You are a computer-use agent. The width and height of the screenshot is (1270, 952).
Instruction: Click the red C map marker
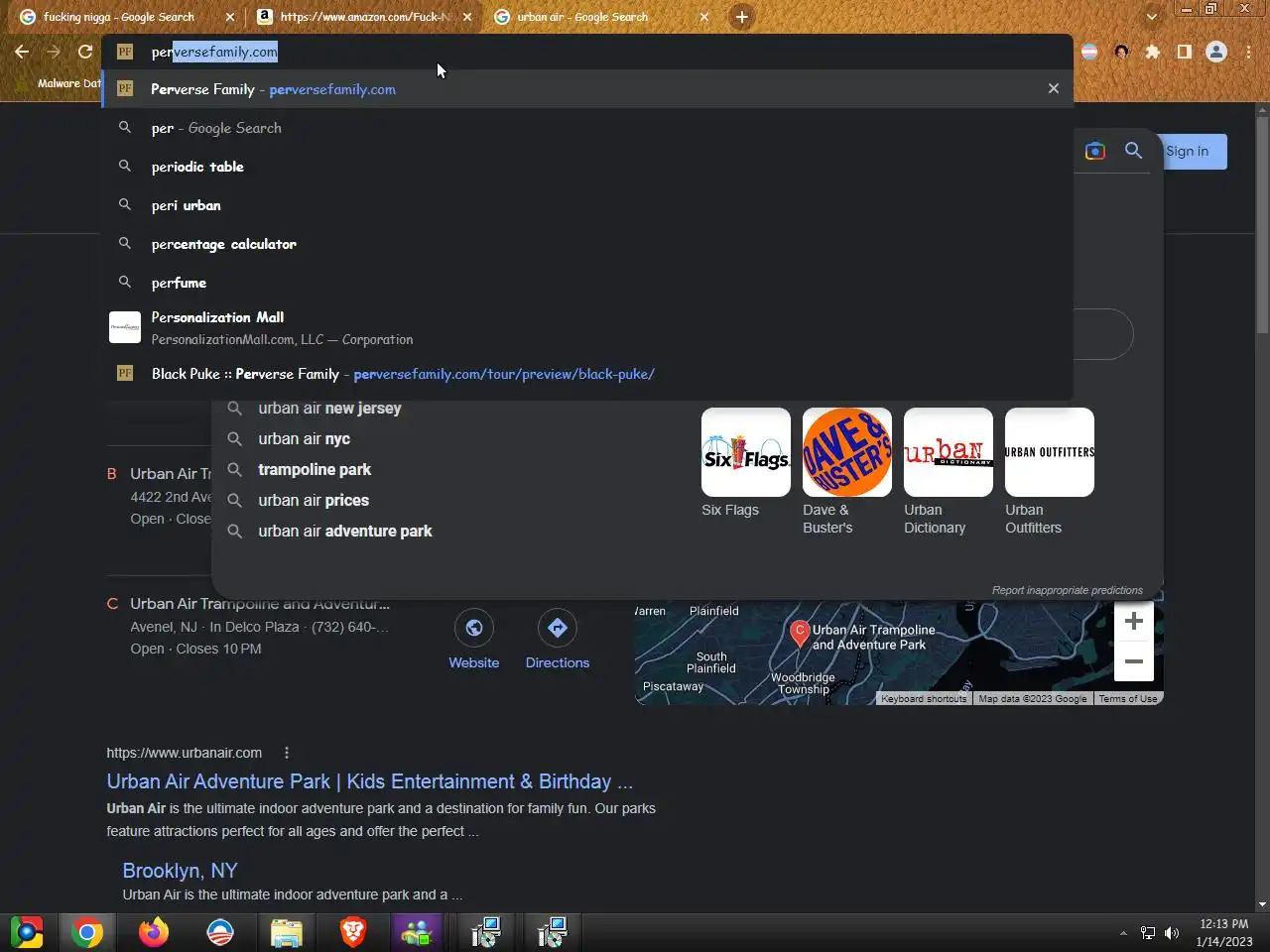(800, 633)
